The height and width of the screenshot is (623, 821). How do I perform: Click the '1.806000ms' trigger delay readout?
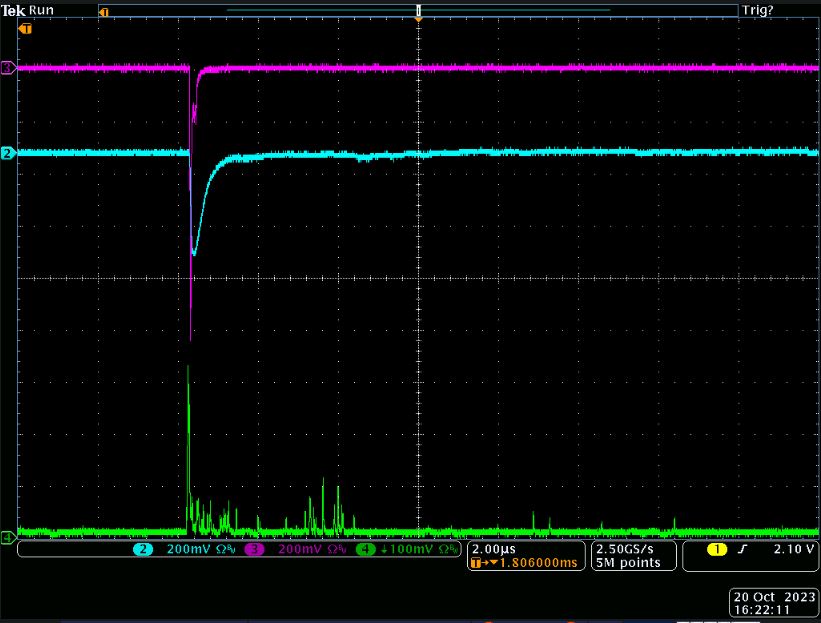(x=538, y=563)
